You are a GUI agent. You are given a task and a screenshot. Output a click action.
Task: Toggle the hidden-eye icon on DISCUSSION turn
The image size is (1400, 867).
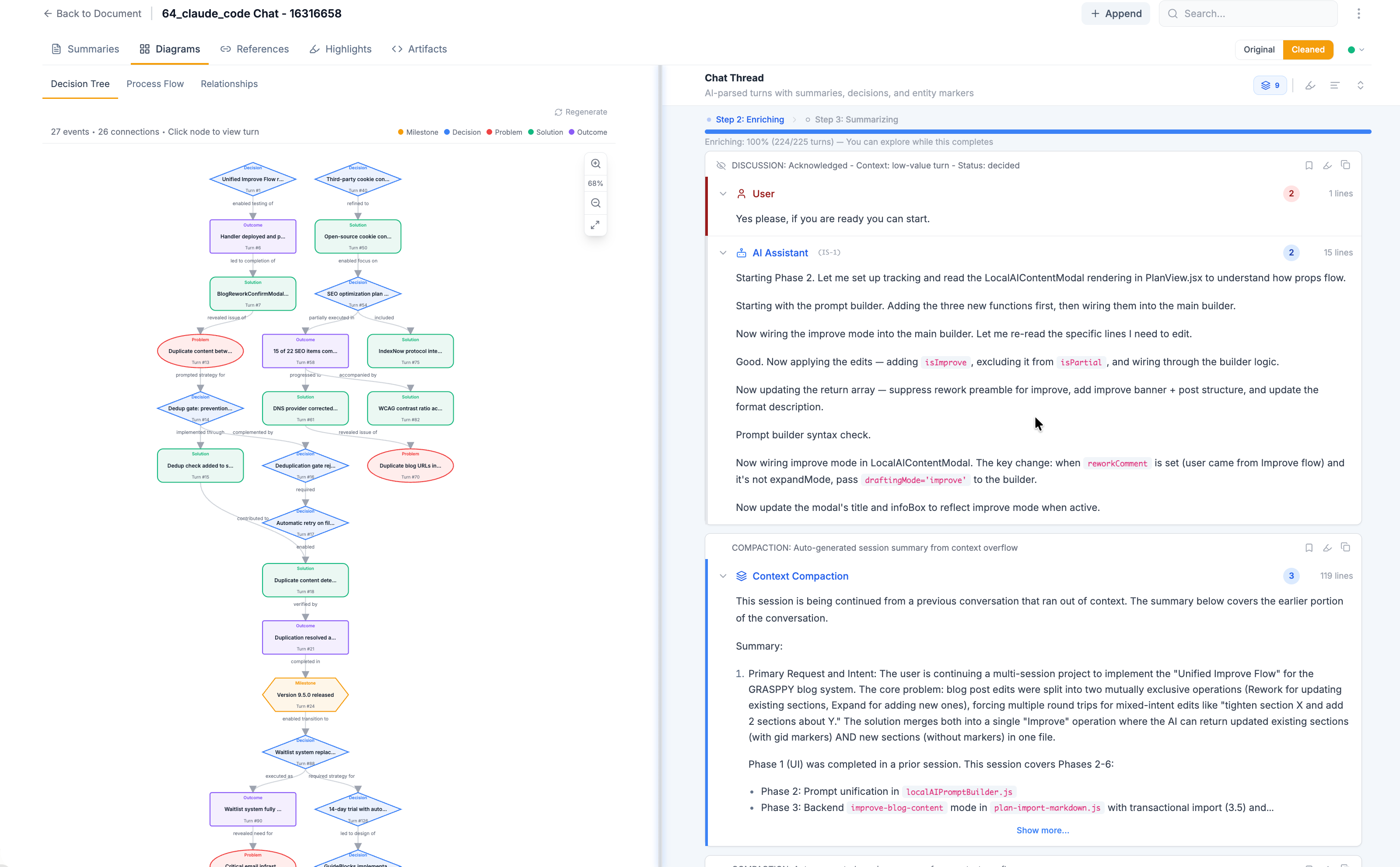coord(721,166)
